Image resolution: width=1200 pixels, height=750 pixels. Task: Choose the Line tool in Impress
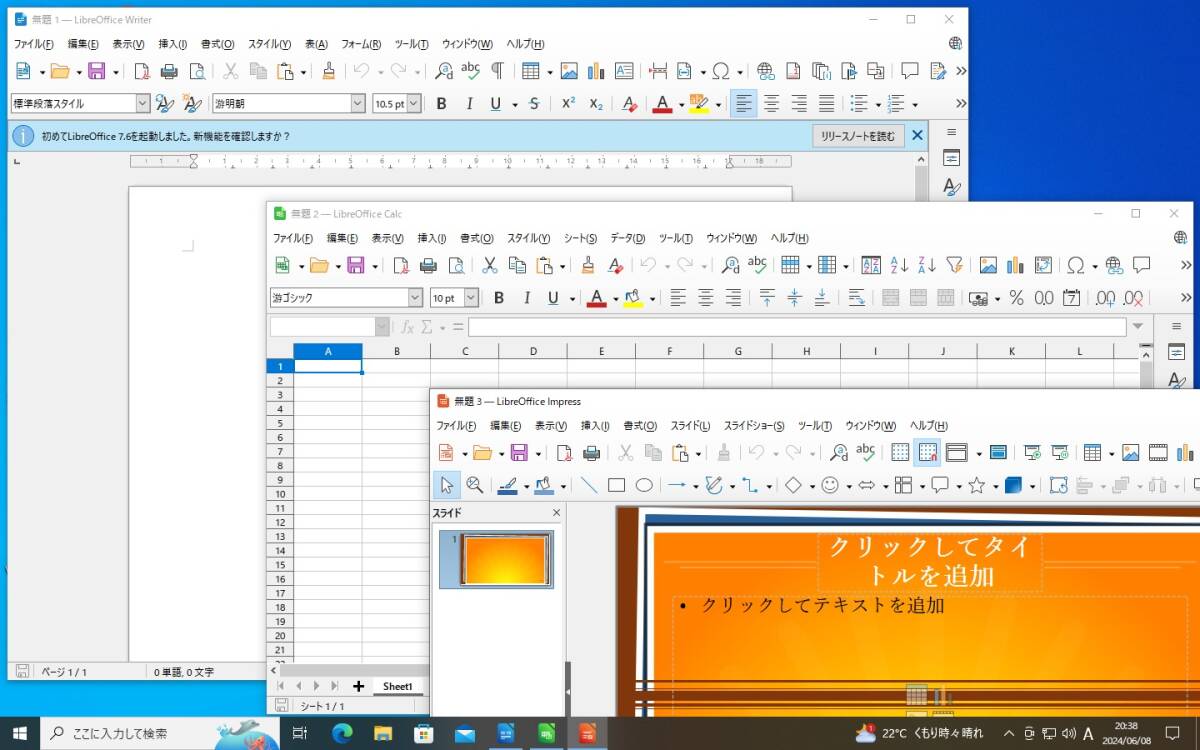click(589, 485)
